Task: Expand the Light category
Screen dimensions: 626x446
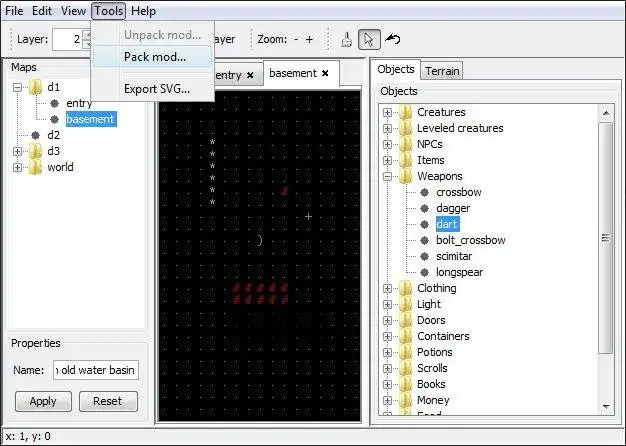Action: click(387, 304)
